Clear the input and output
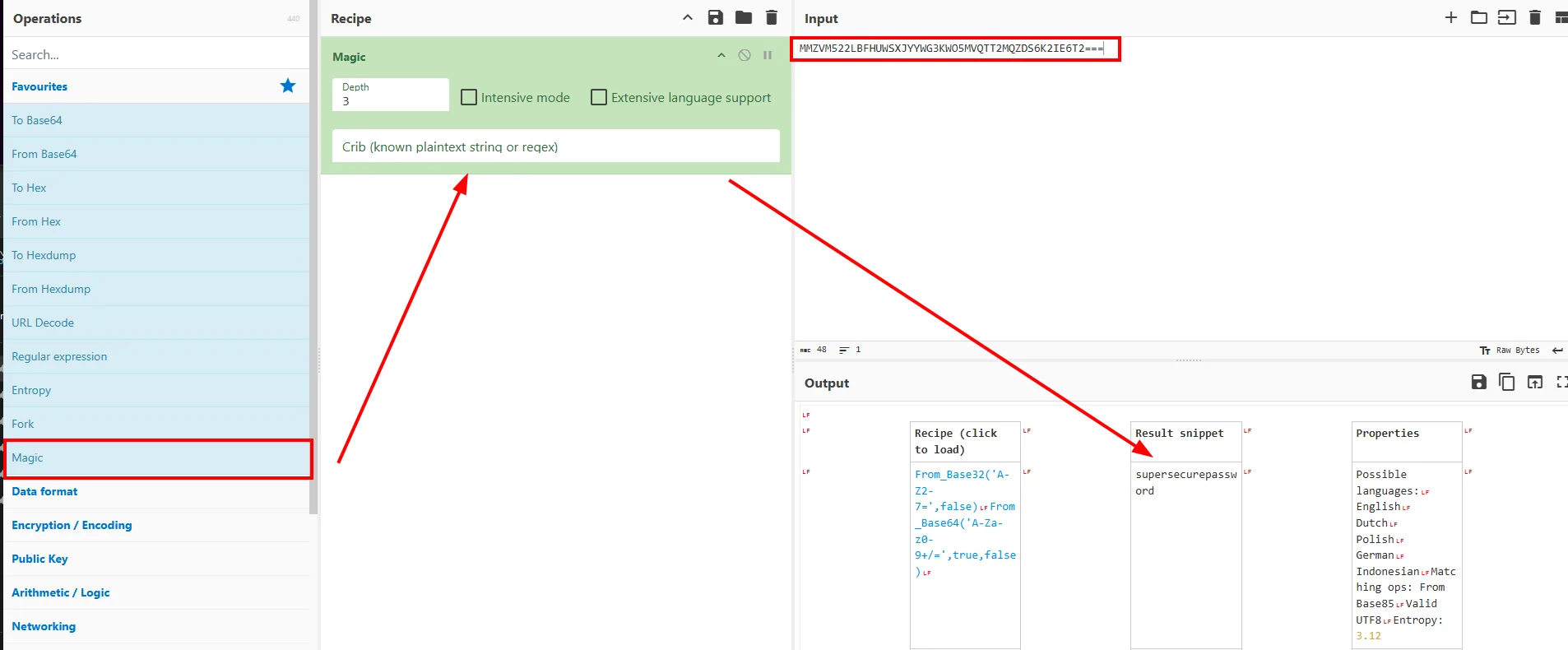This screenshot has width=1568, height=650. tap(1535, 17)
